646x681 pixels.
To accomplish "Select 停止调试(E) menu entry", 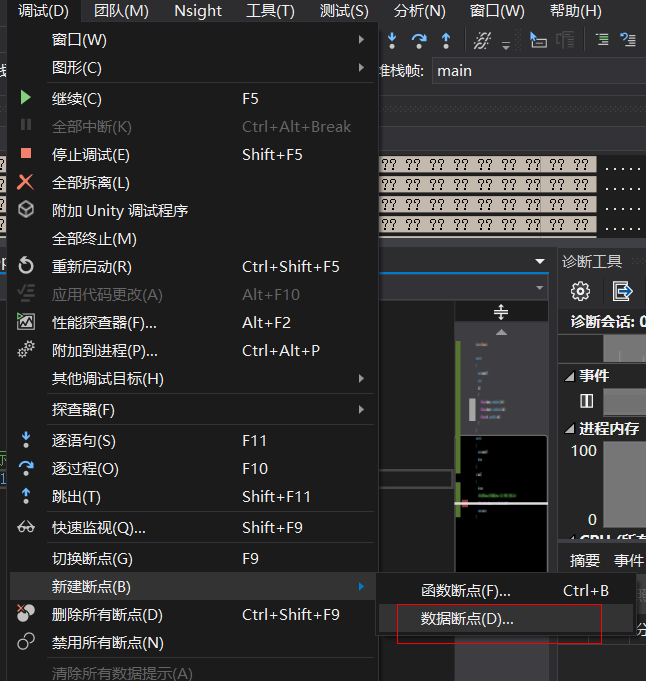I will [x=192, y=155].
